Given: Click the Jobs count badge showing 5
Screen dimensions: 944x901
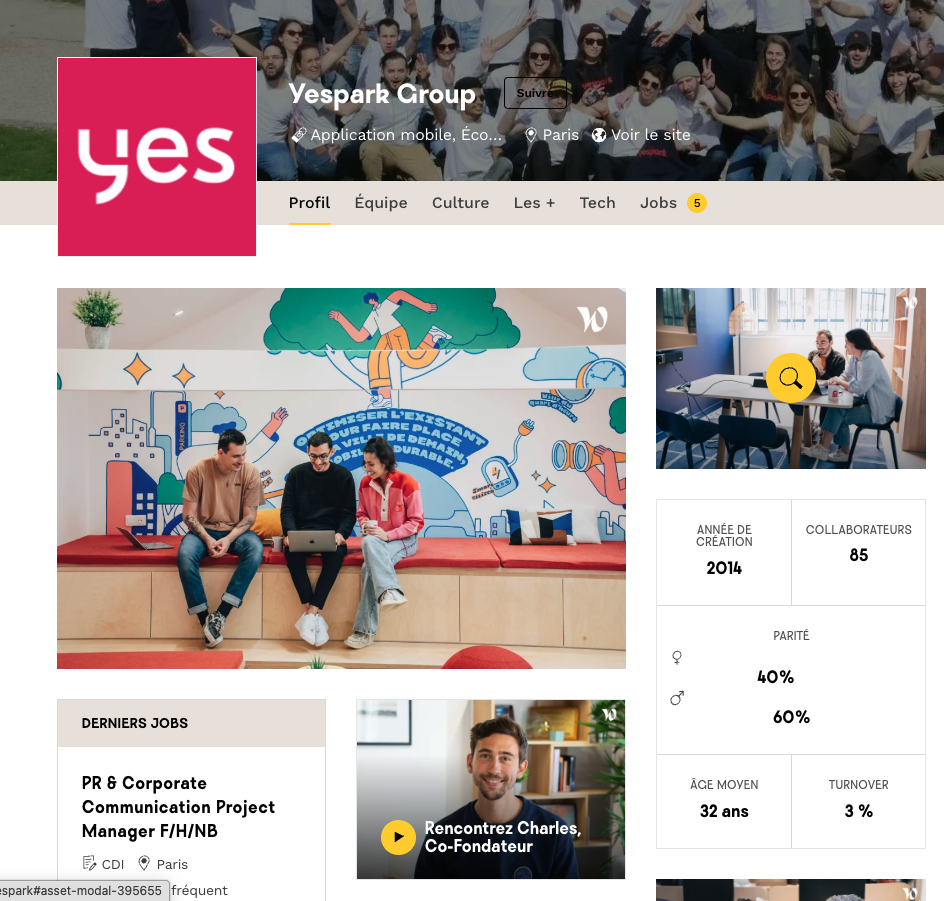Looking at the screenshot, I should coord(697,203).
